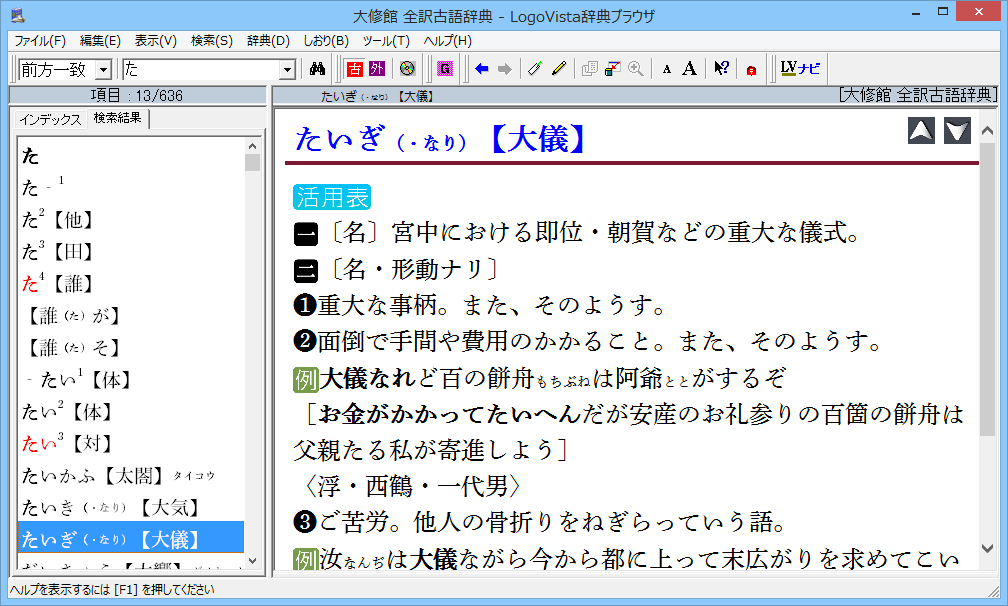Select the た【田】 entry
Image resolution: width=1008 pixels, height=606 pixels.
pyautogui.click(x=58, y=251)
